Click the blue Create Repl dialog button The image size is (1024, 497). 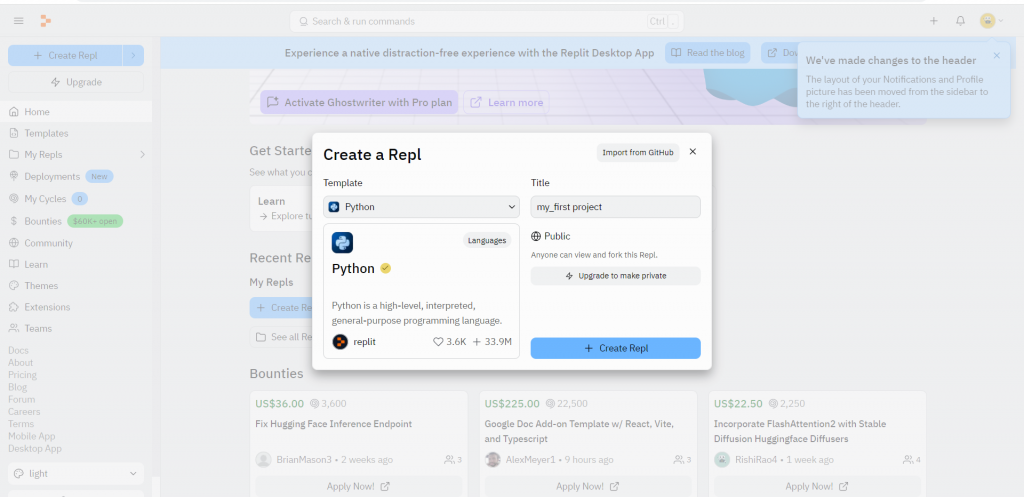click(x=615, y=348)
